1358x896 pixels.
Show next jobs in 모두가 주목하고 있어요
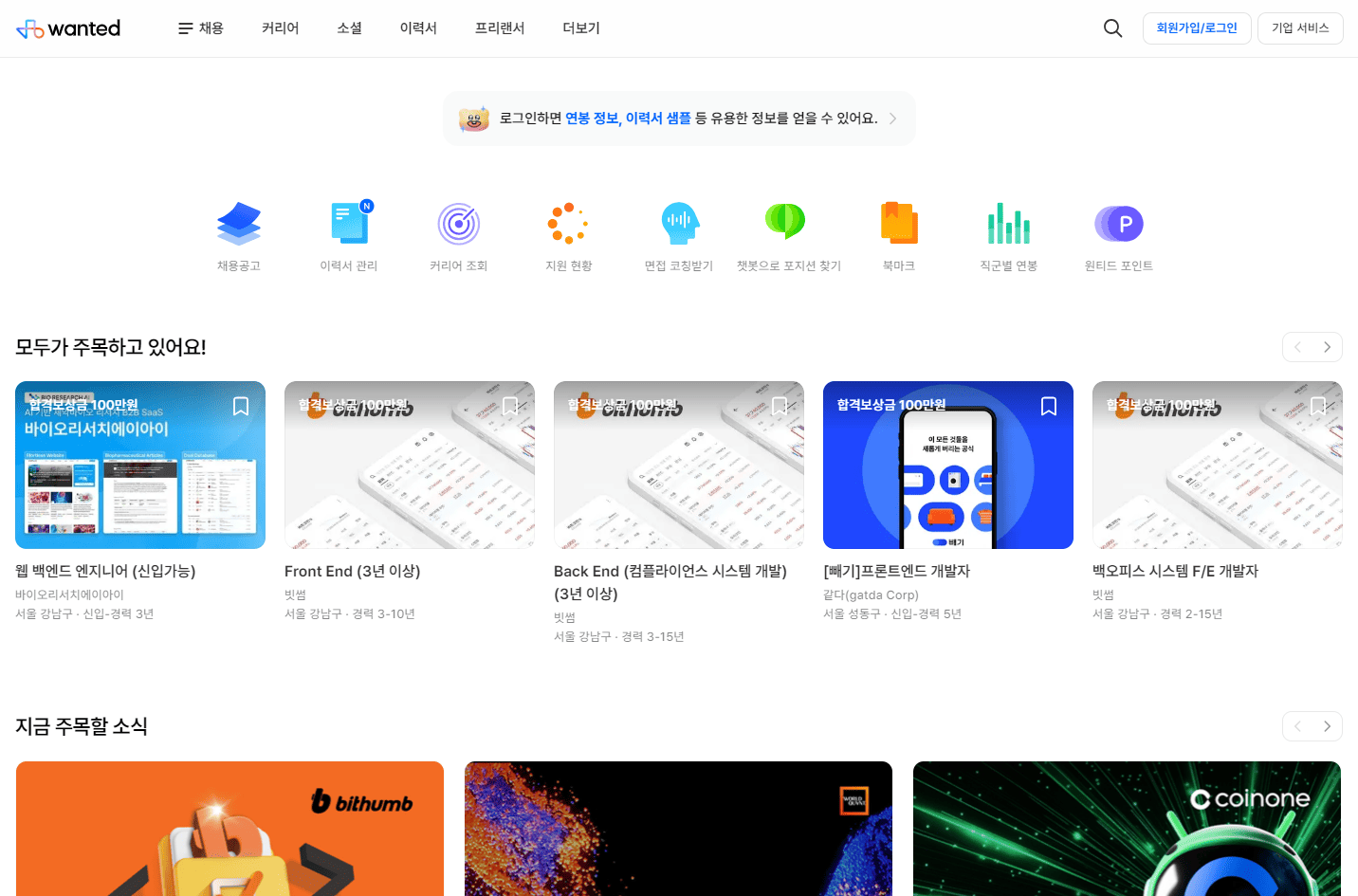[x=1327, y=347]
